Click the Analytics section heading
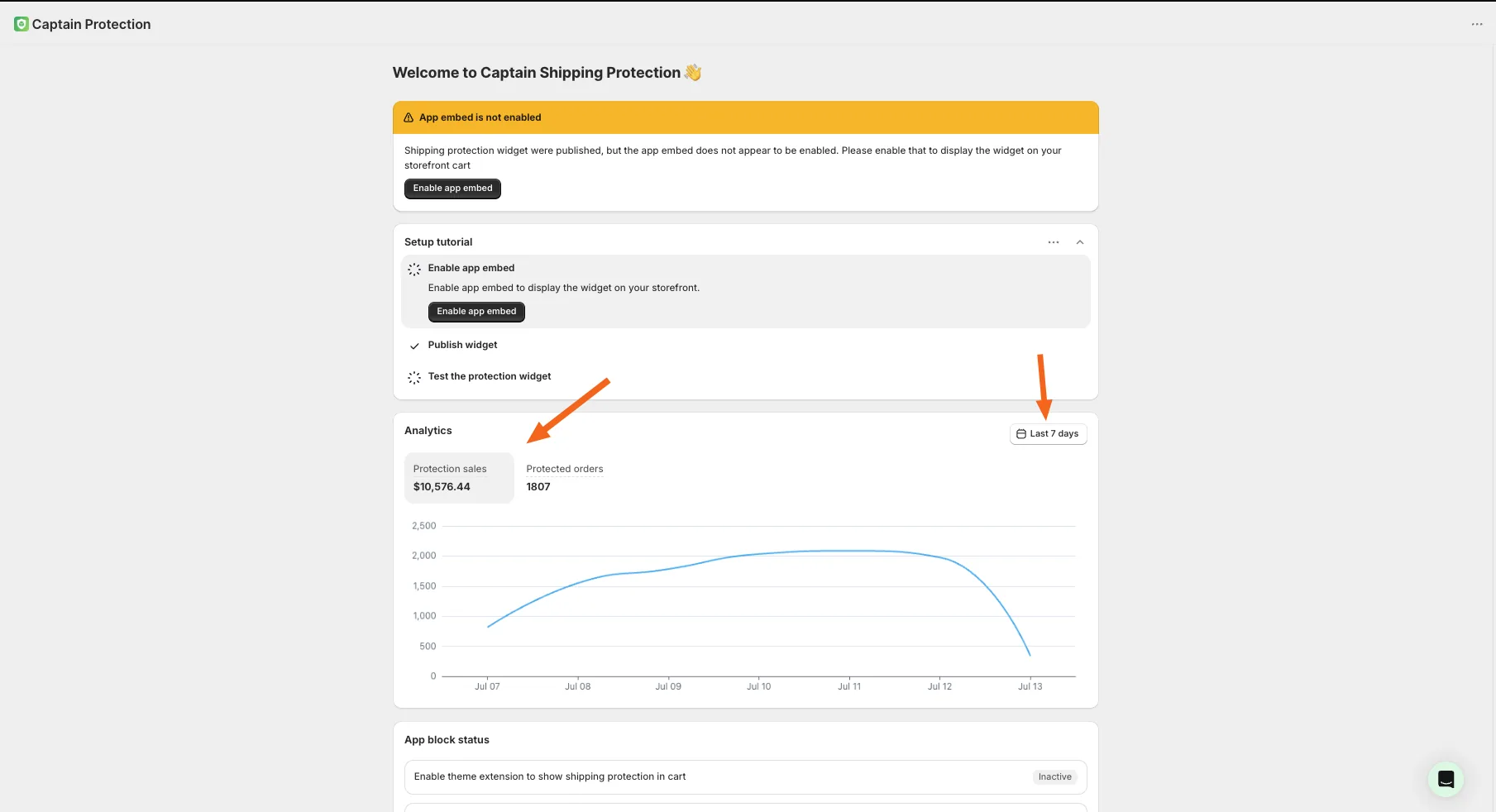The height and width of the screenshot is (812, 1496). pos(428,431)
